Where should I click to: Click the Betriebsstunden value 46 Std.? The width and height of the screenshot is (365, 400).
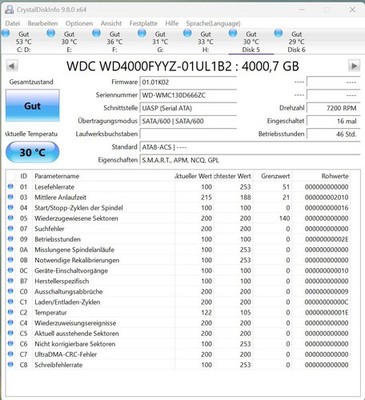click(333, 134)
